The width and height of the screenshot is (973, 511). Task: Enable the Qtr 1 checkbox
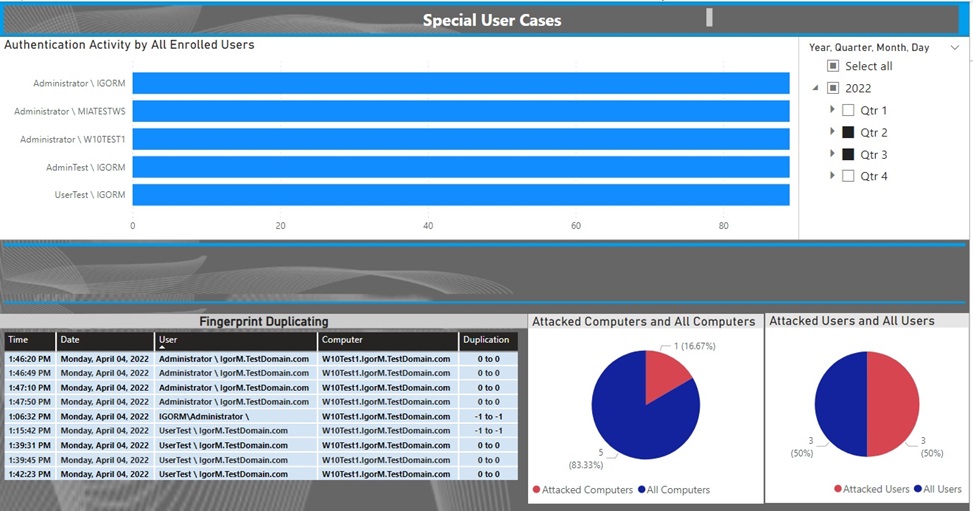(848, 110)
